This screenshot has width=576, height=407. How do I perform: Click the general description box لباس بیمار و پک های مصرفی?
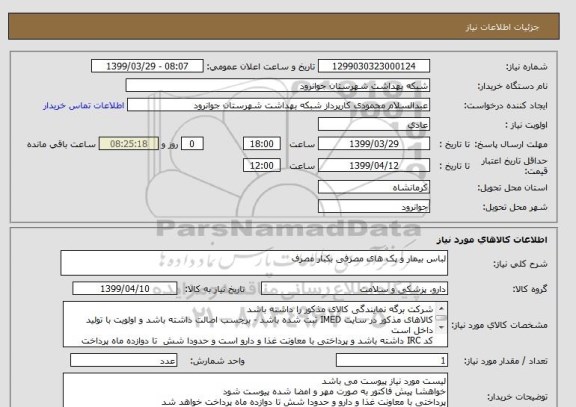click(254, 263)
